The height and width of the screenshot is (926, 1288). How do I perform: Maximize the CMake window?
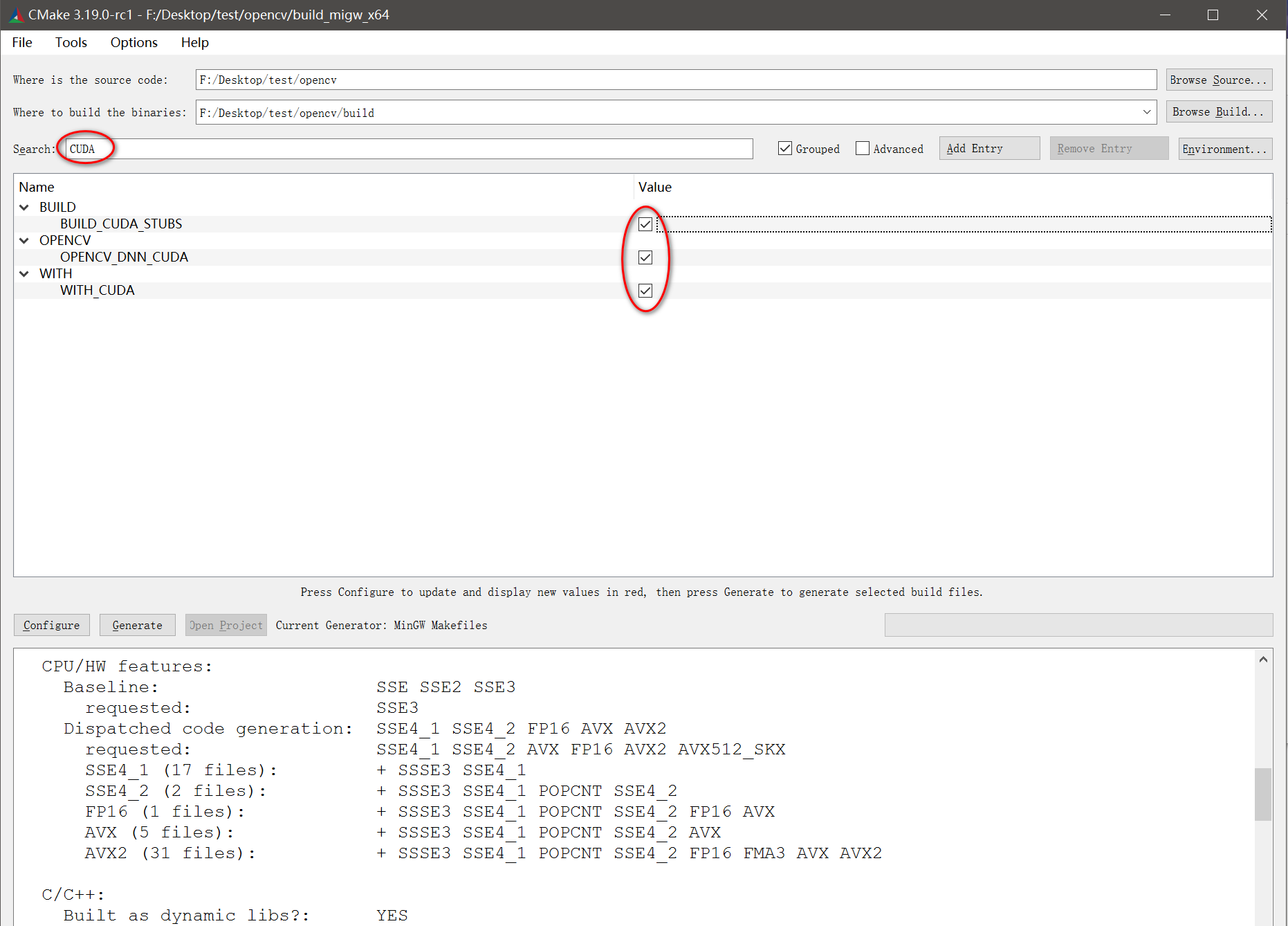click(1213, 15)
